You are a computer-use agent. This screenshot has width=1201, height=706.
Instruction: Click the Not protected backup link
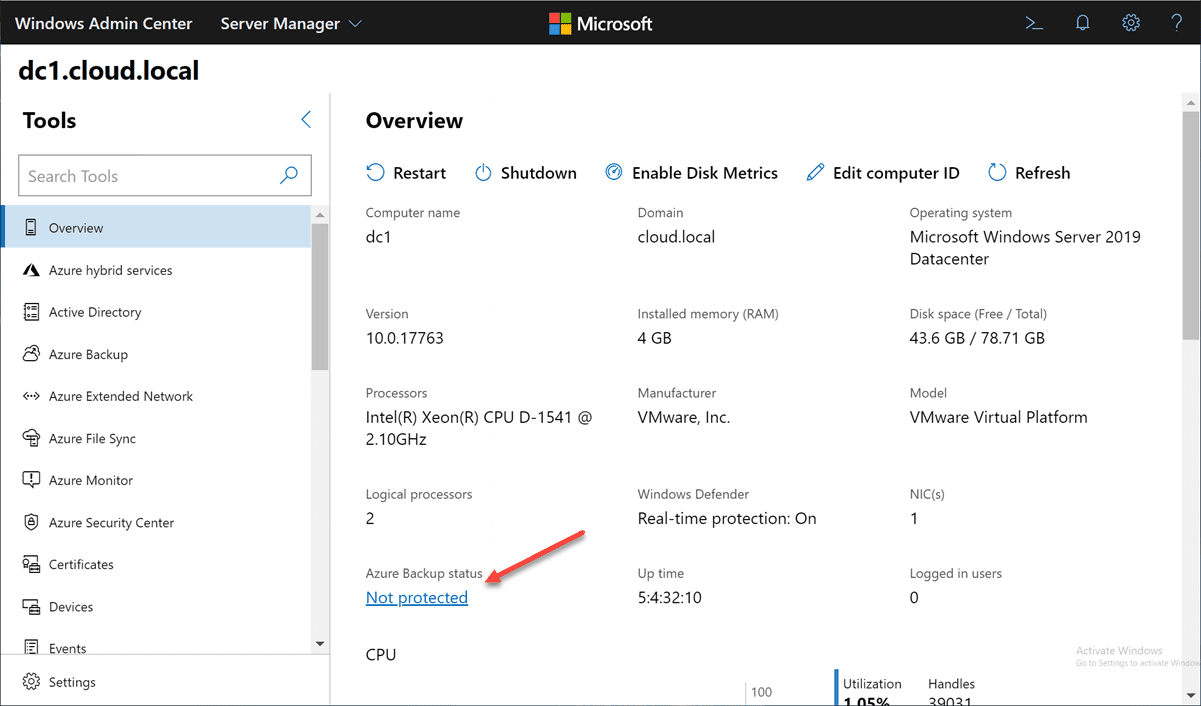(x=417, y=598)
